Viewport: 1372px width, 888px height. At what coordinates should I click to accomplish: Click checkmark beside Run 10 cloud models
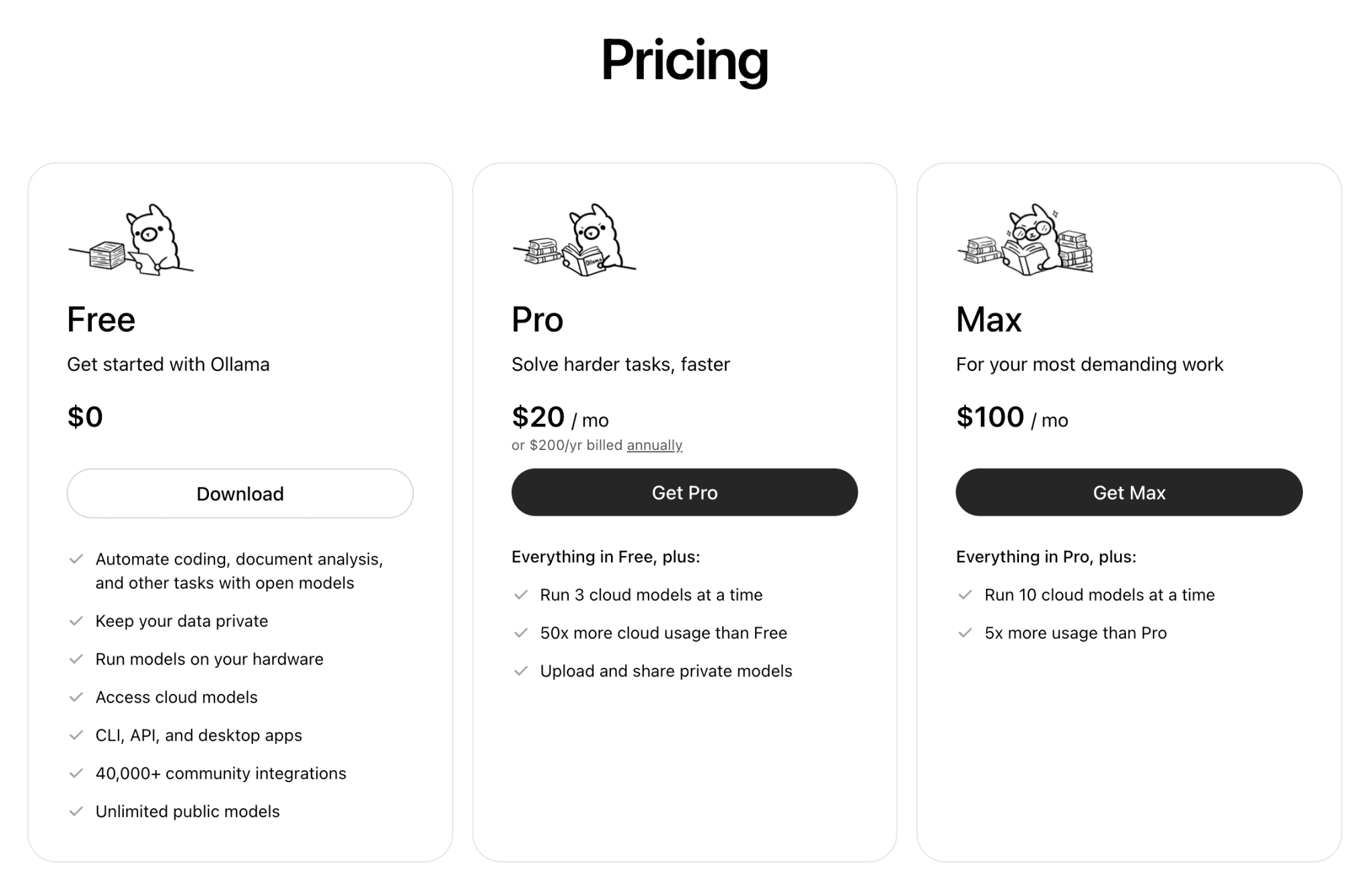(x=965, y=595)
